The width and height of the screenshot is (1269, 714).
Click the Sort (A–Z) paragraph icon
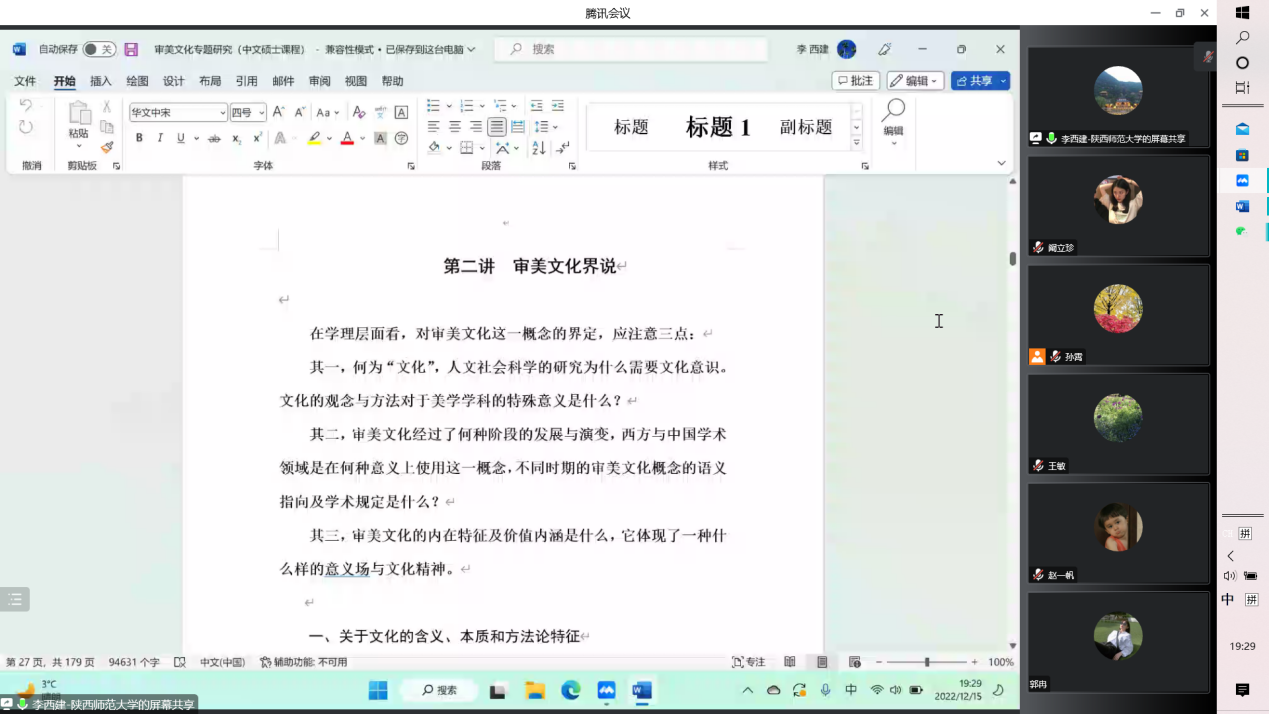click(x=539, y=148)
